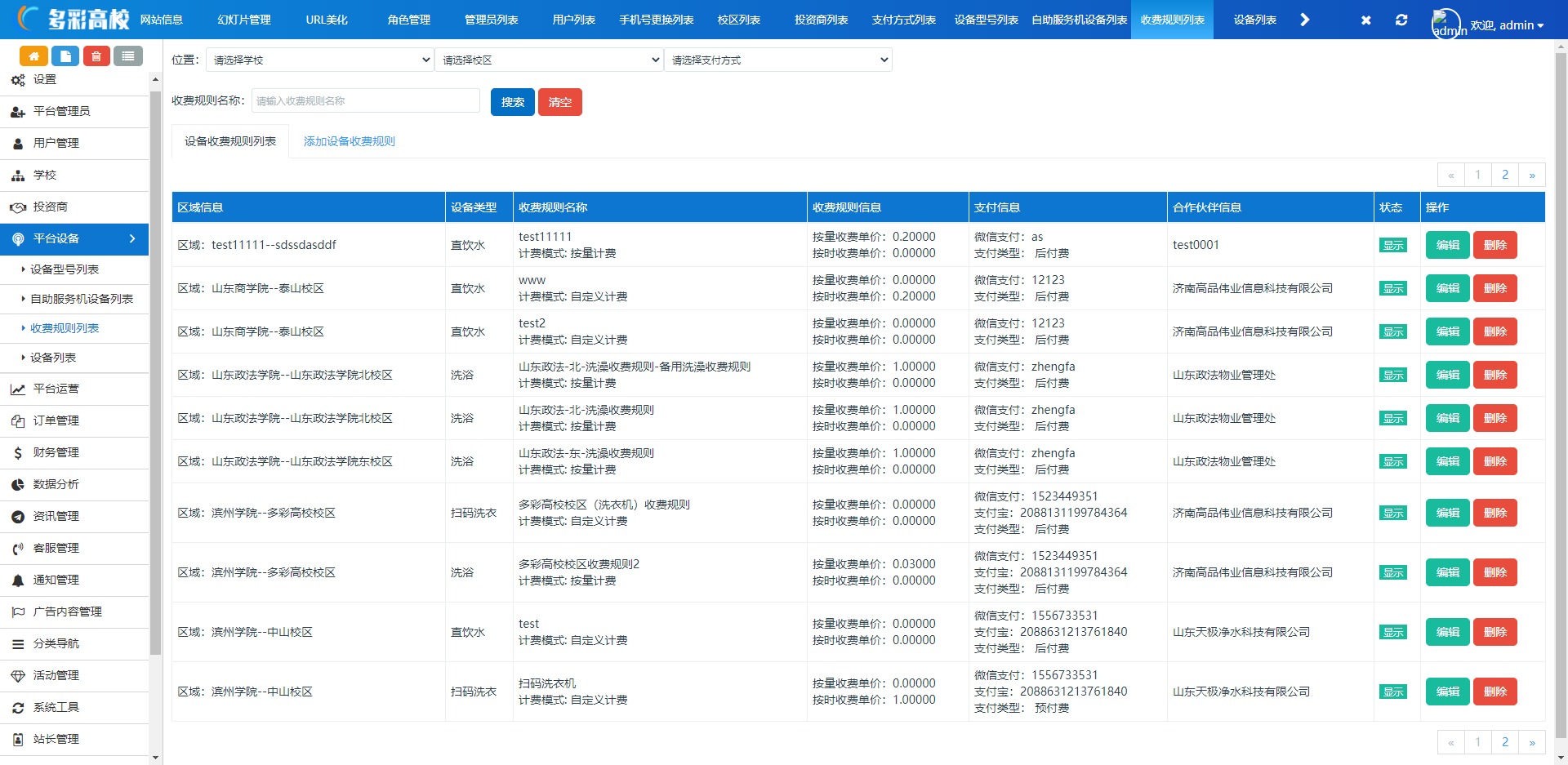Screen dimensions: 1568x765
Task: Toggle 显示 status for 多彩高校校区（洗衣机）收费规则
Action: (x=1393, y=513)
